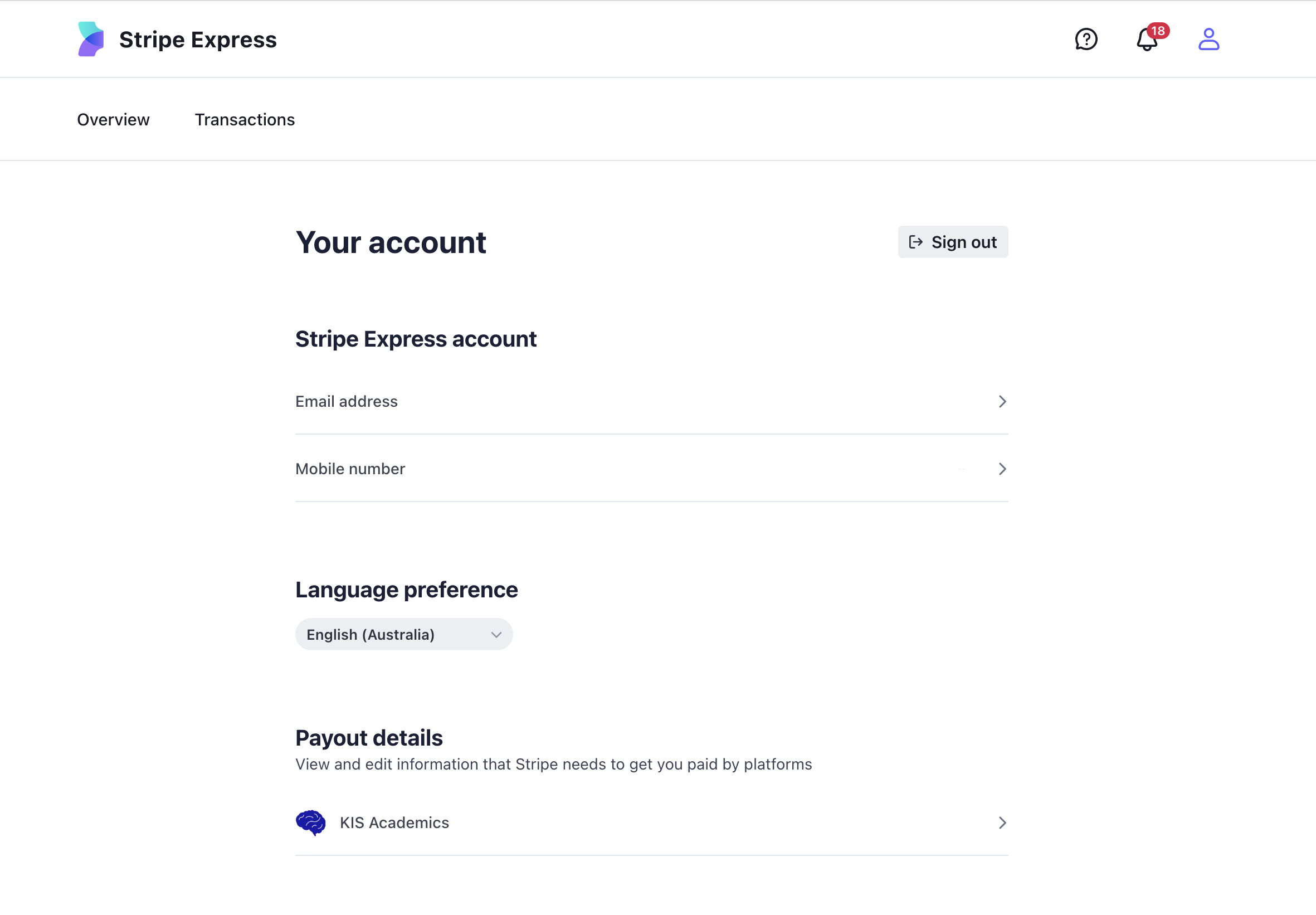Click the KIS Academics brain logo
This screenshot has height=915, width=1316.
click(311, 822)
